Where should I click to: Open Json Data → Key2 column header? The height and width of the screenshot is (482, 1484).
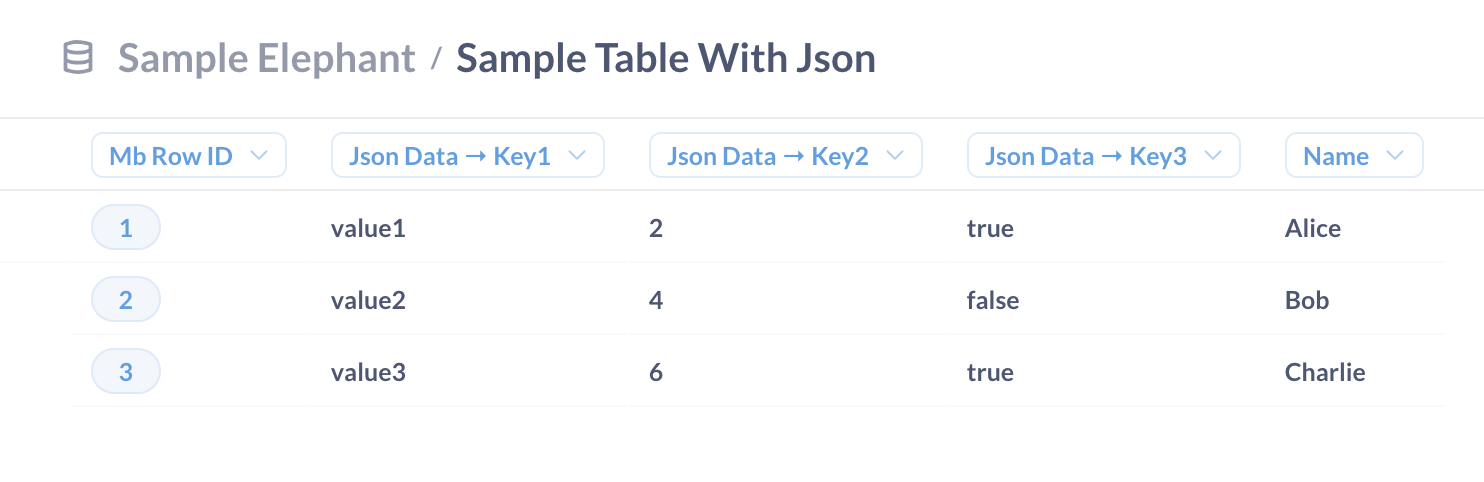(768, 156)
